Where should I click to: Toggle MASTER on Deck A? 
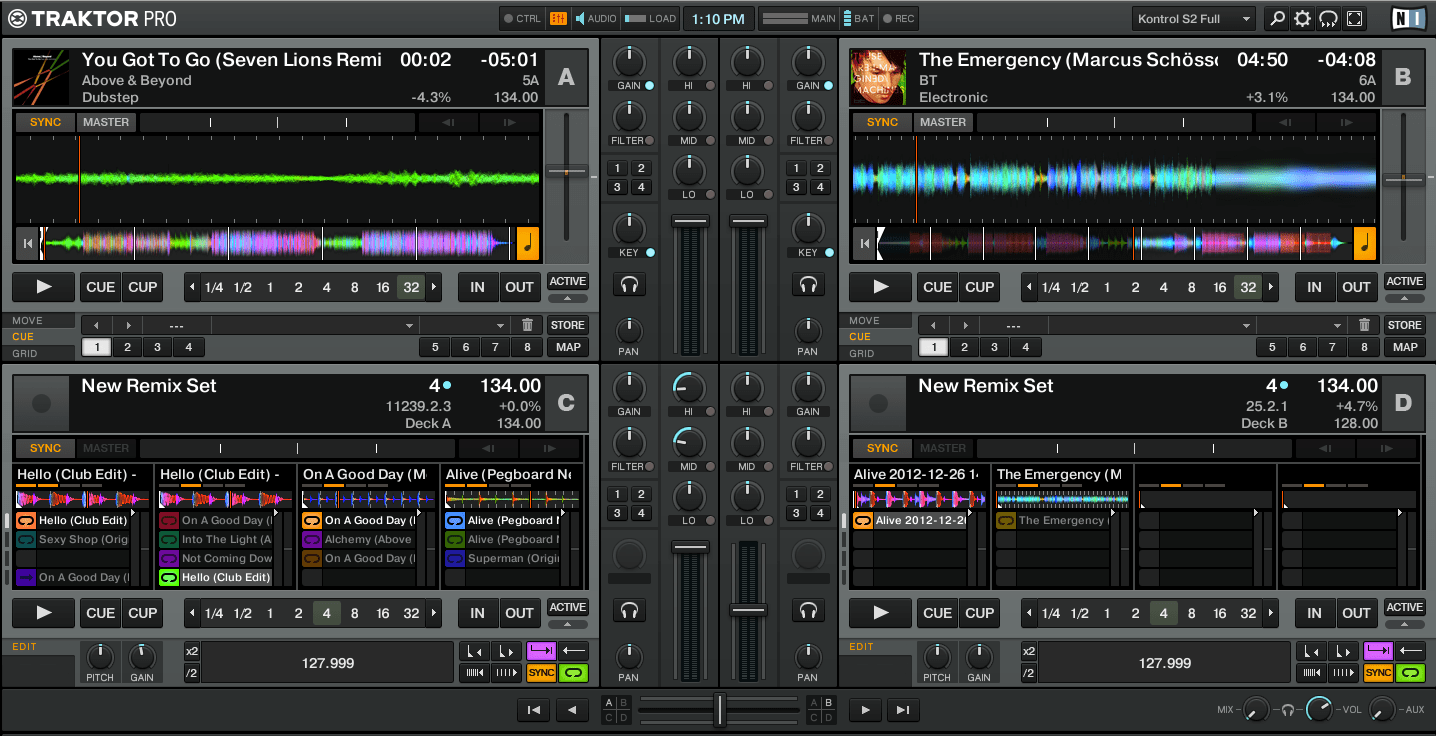(106, 122)
